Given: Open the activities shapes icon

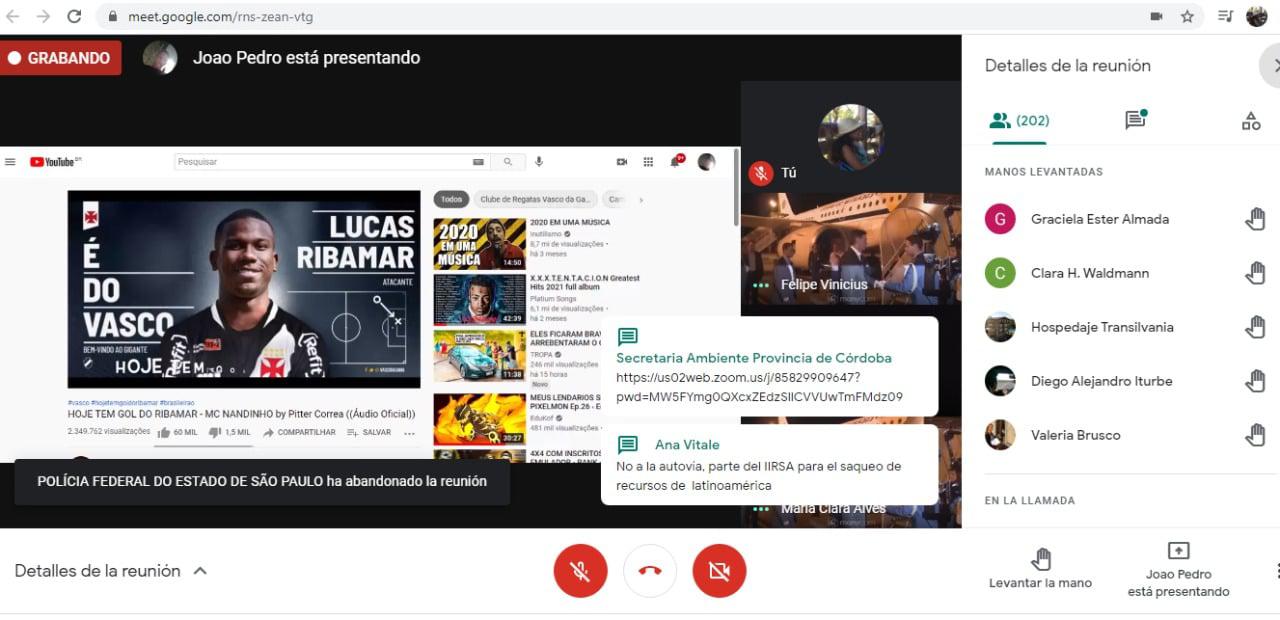Looking at the screenshot, I should click(1250, 121).
